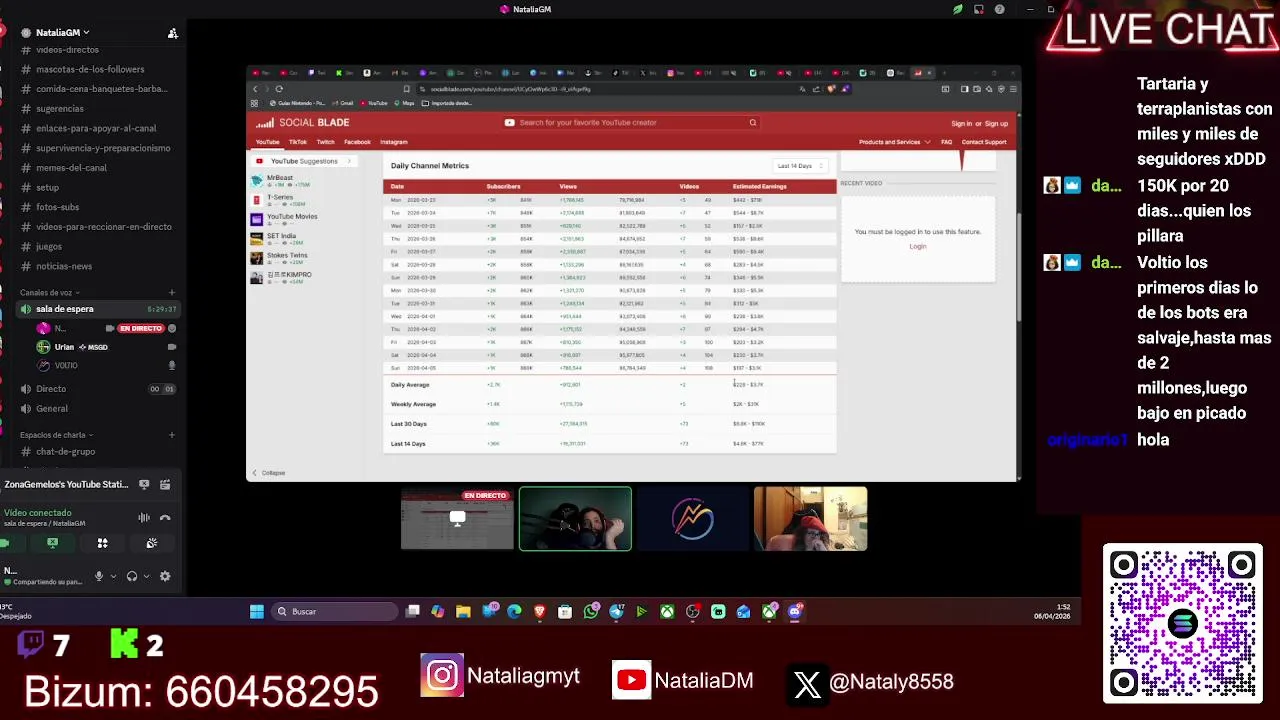Image resolution: width=1280 pixels, height=720 pixels.
Task: Select the green-bordered webcam thumbnail
Action: pos(575,519)
